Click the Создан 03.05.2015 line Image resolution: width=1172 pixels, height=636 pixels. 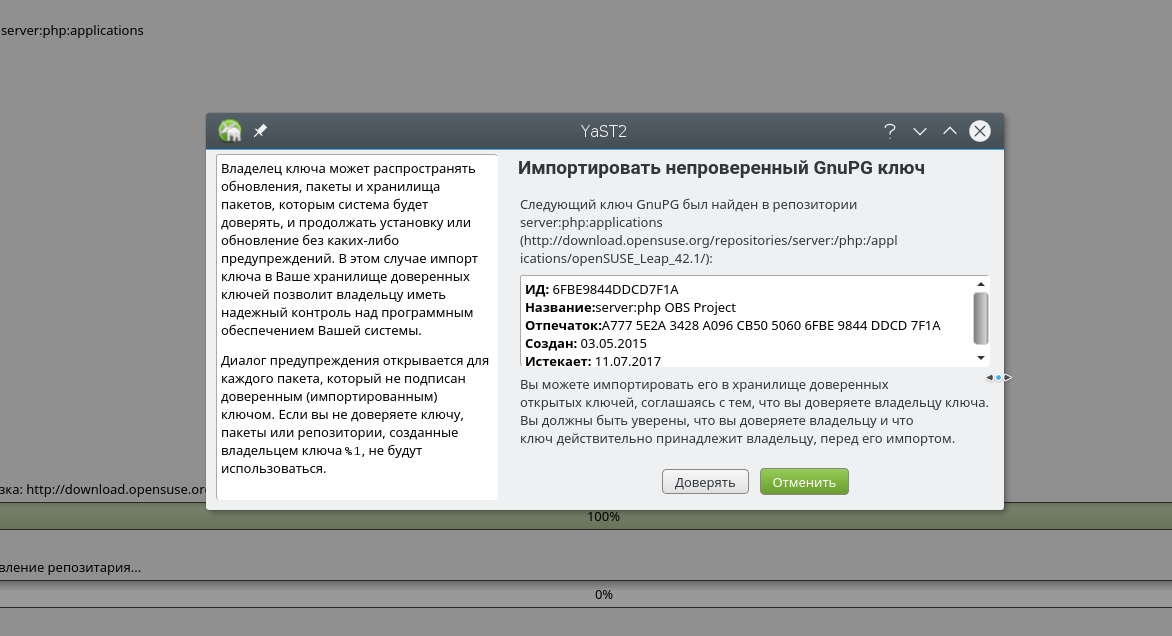coord(586,343)
